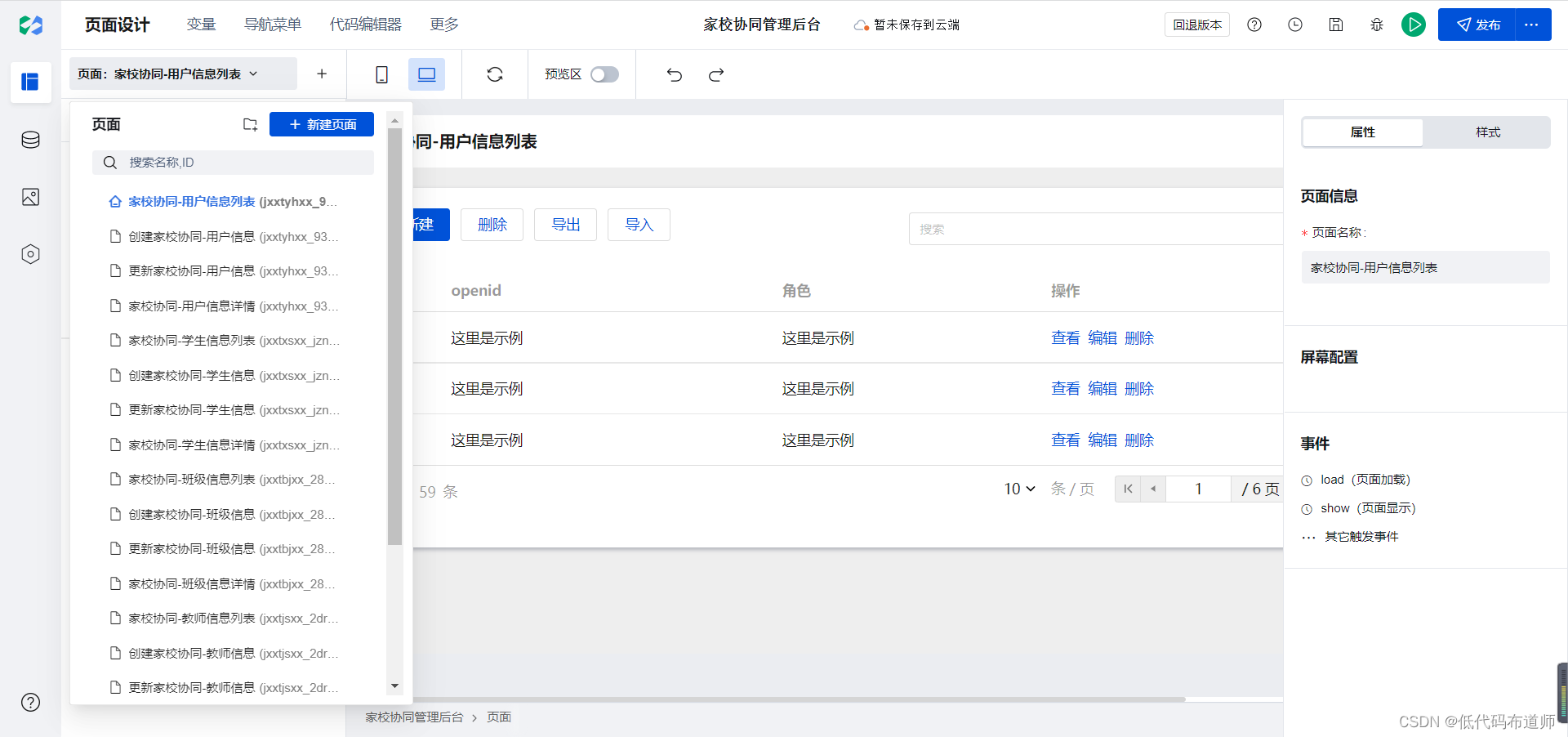Open the page layout sidebar icon
Screen dimensions: 1568x737
point(30,82)
